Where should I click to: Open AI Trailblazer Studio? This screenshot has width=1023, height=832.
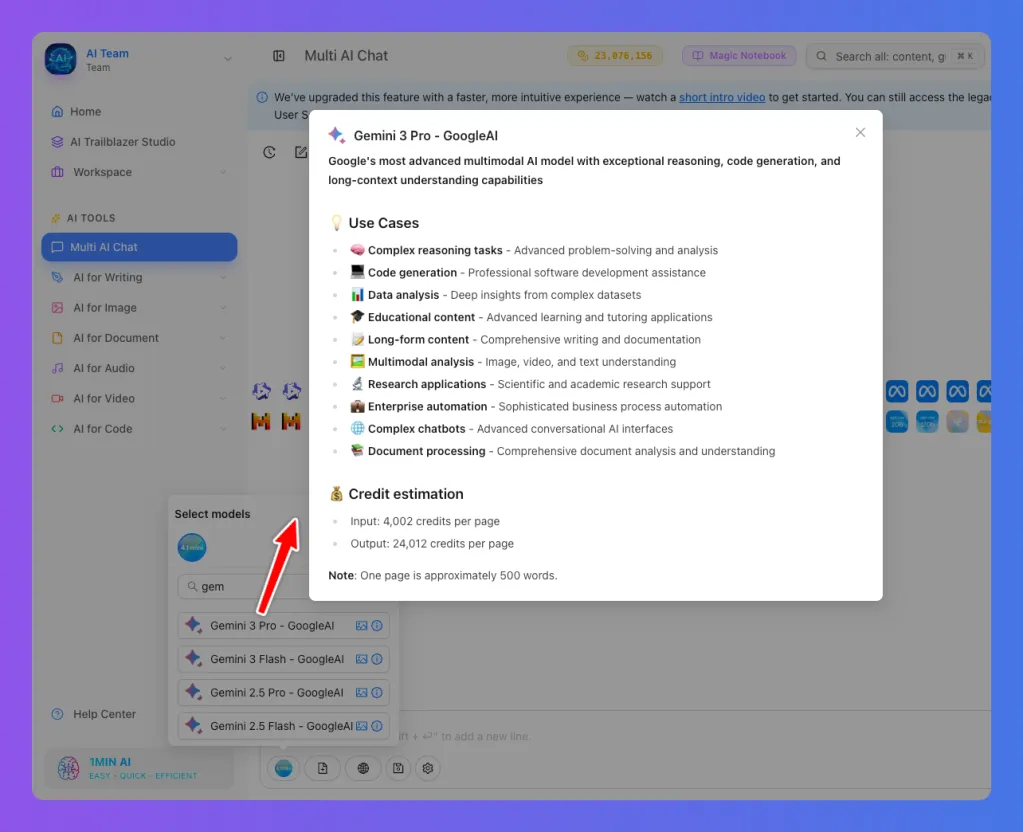pyautogui.click(x=139, y=142)
